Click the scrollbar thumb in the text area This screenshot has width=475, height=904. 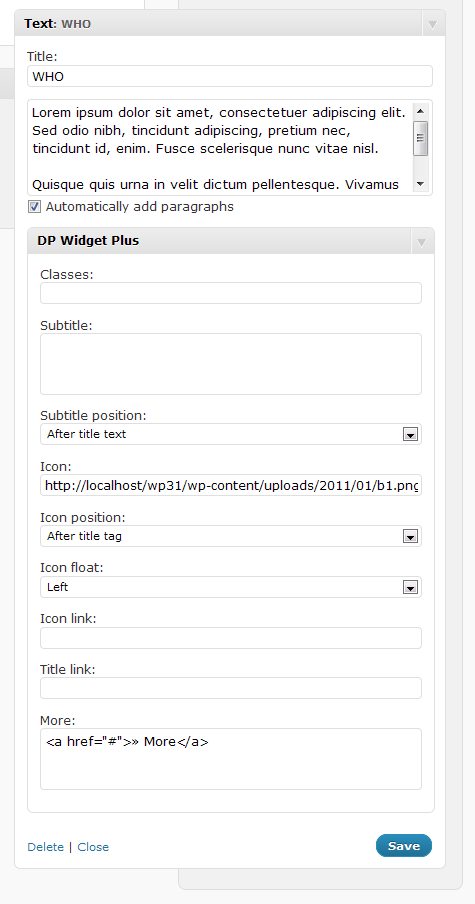(x=420, y=138)
